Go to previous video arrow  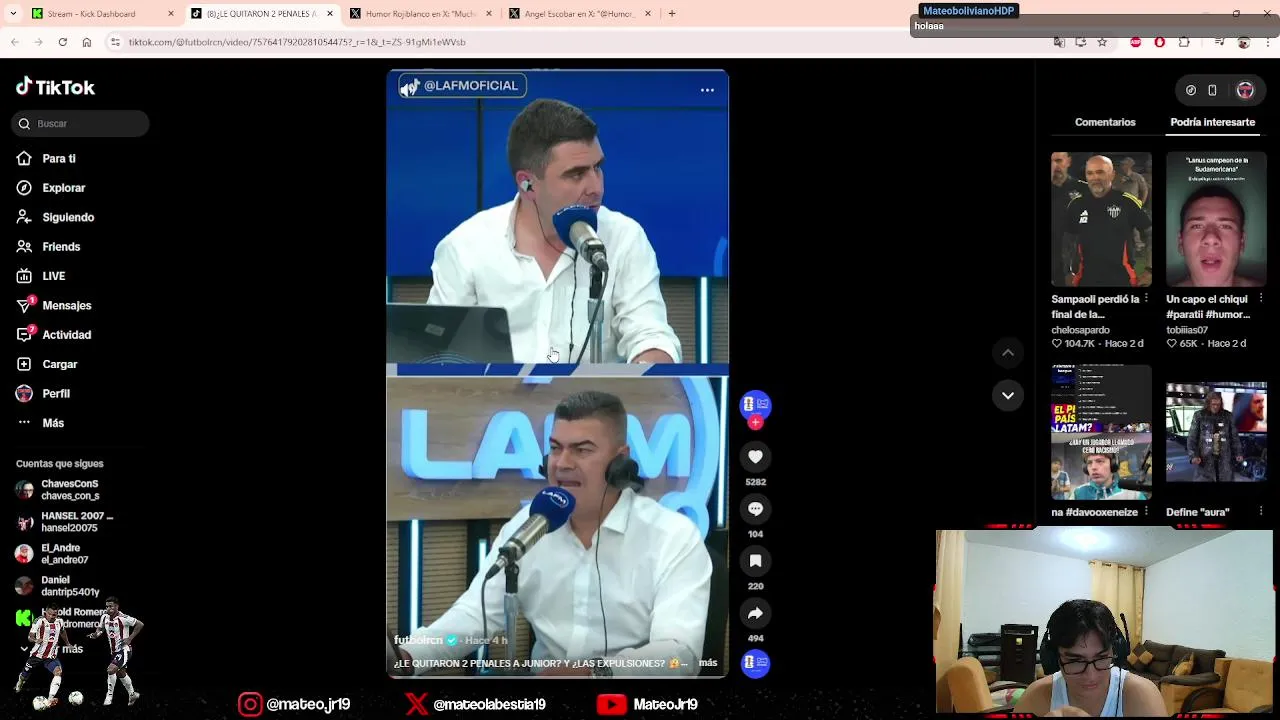tap(1008, 352)
